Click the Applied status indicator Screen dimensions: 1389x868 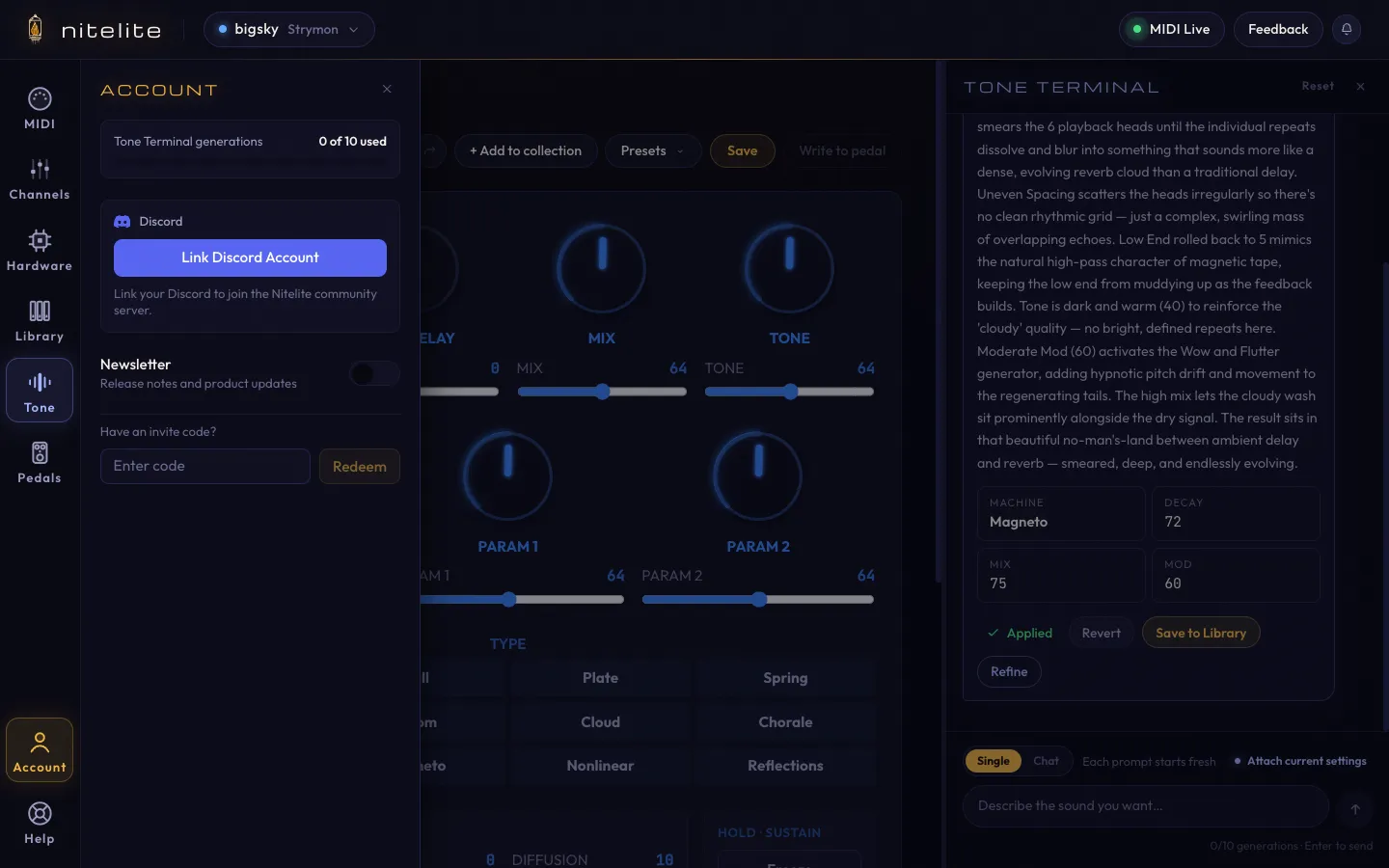(x=1020, y=633)
